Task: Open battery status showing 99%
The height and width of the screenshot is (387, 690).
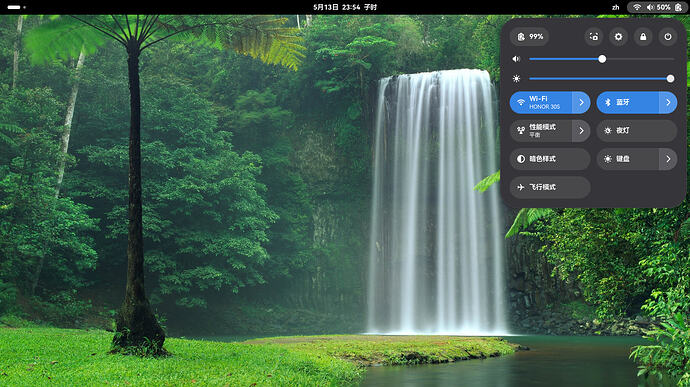Action: [x=529, y=37]
